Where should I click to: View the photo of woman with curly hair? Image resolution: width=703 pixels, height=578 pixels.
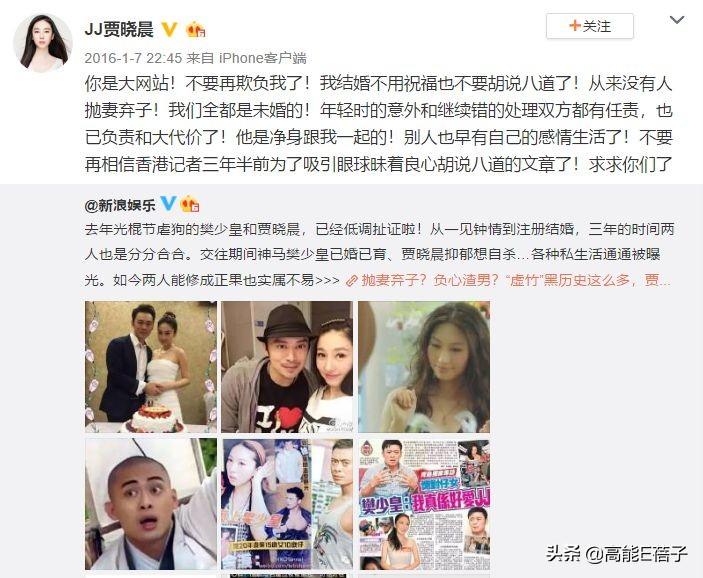[424, 367]
